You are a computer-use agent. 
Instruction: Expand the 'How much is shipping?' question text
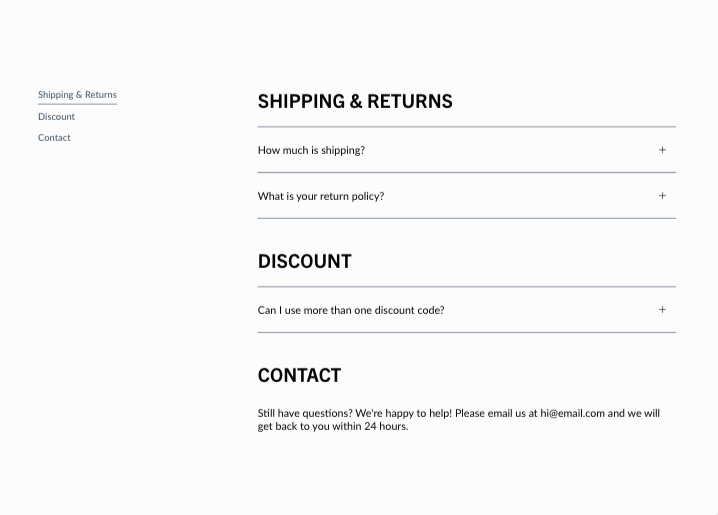coord(311,150)
